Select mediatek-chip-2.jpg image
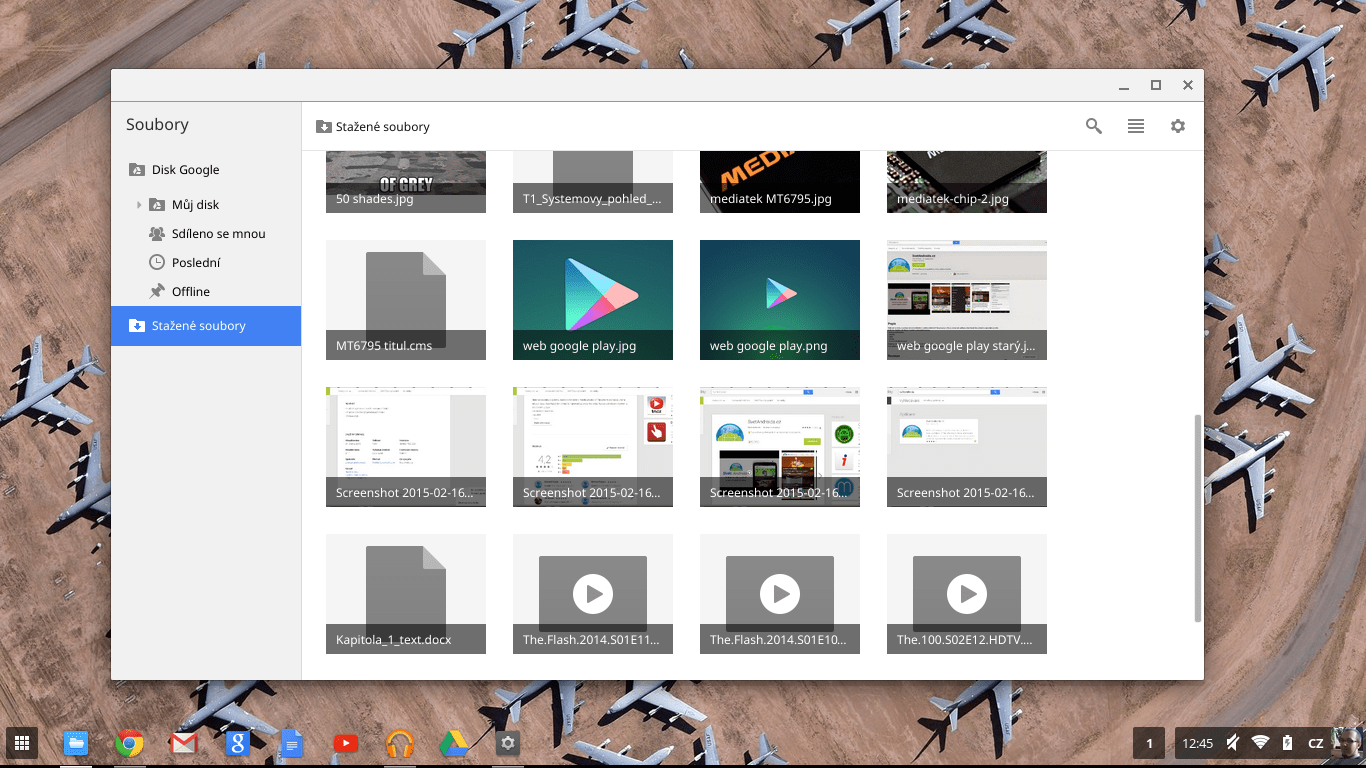 click(x=967, y=182)
